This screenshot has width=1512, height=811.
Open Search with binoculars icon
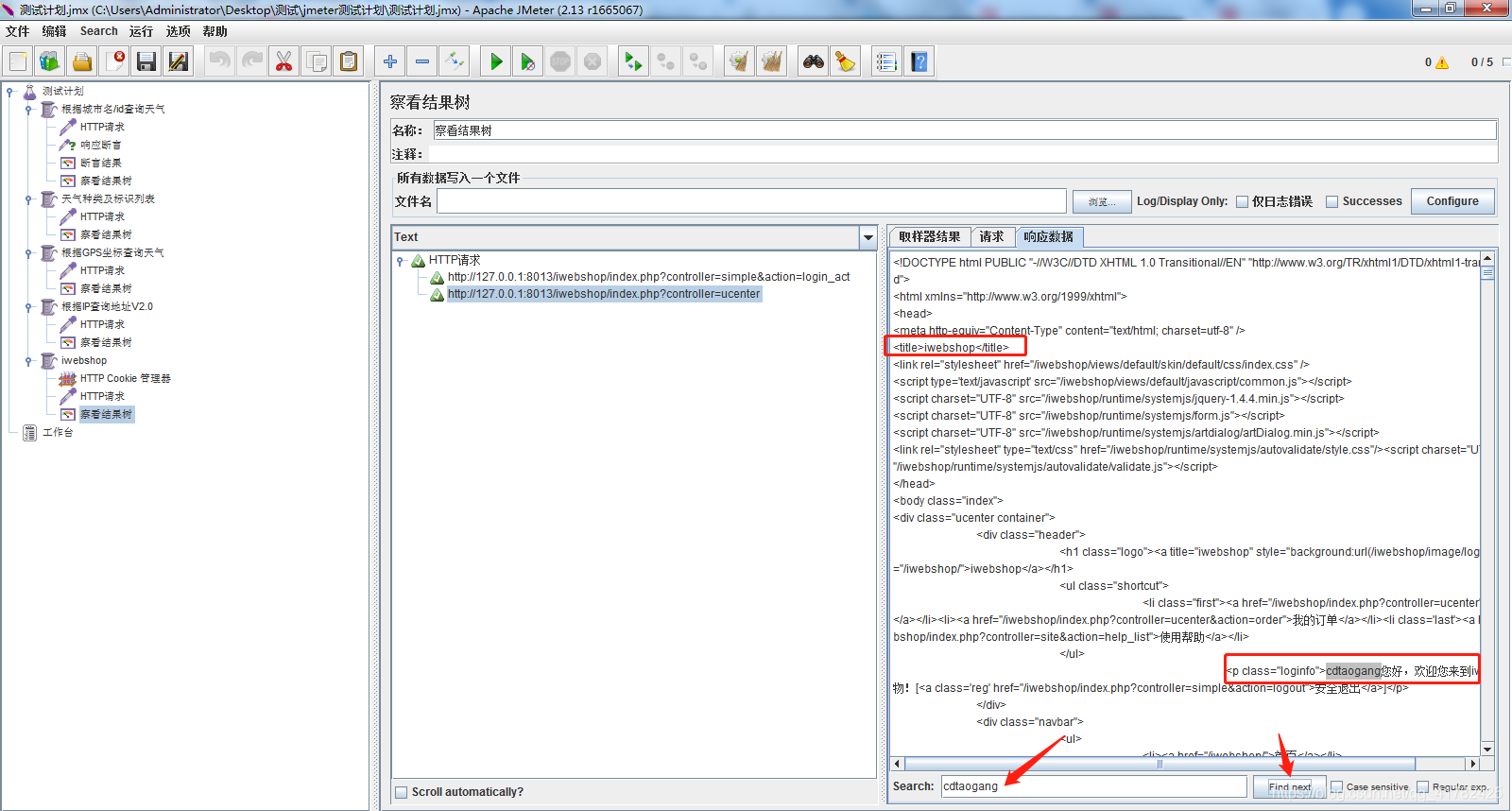(813, 61)
